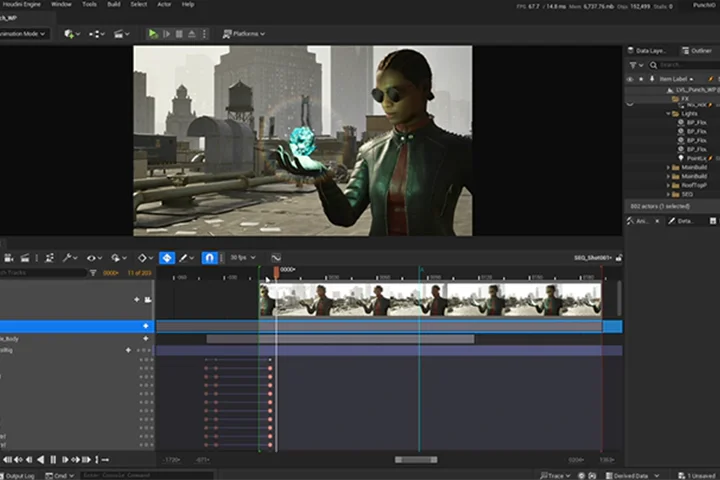Expand the SEQ folder

click(x=669, y=195)
